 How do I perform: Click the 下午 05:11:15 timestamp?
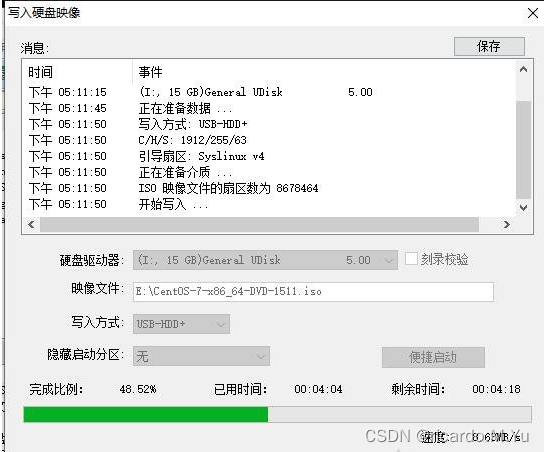click(68, 92)
